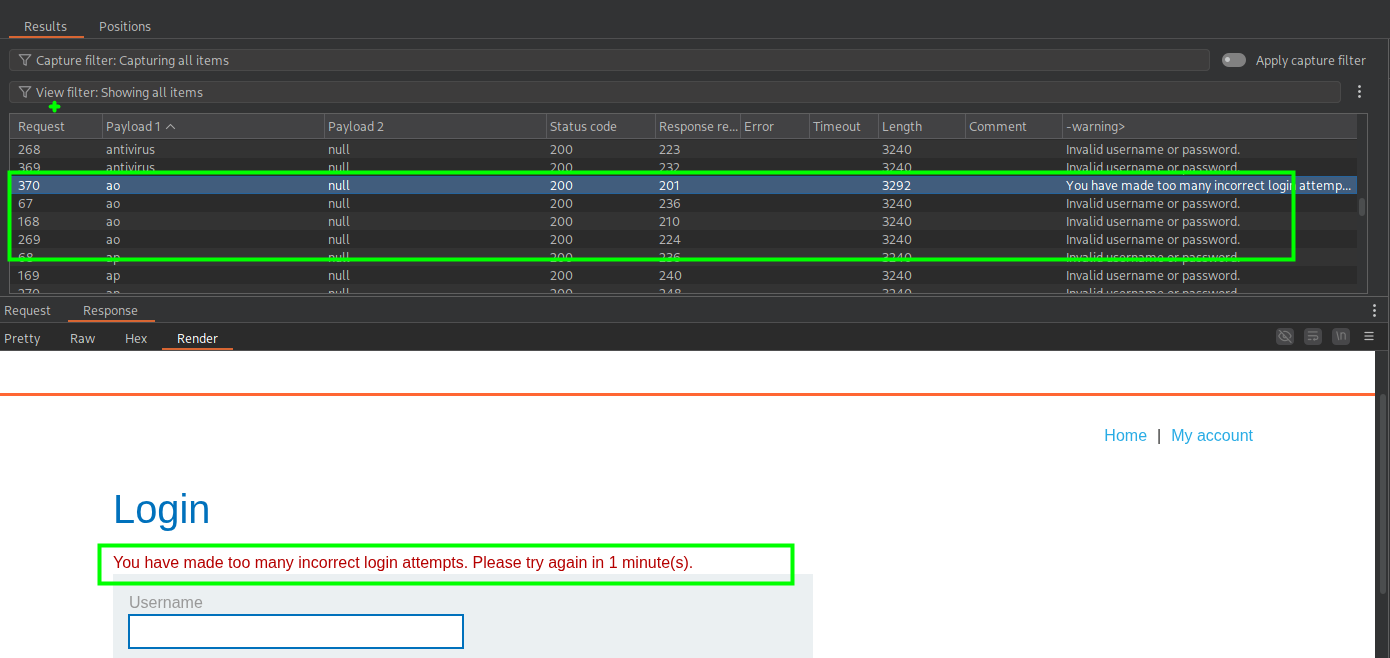
Task: Switch to the Raw response view tab
Action: tap(83, 339)
